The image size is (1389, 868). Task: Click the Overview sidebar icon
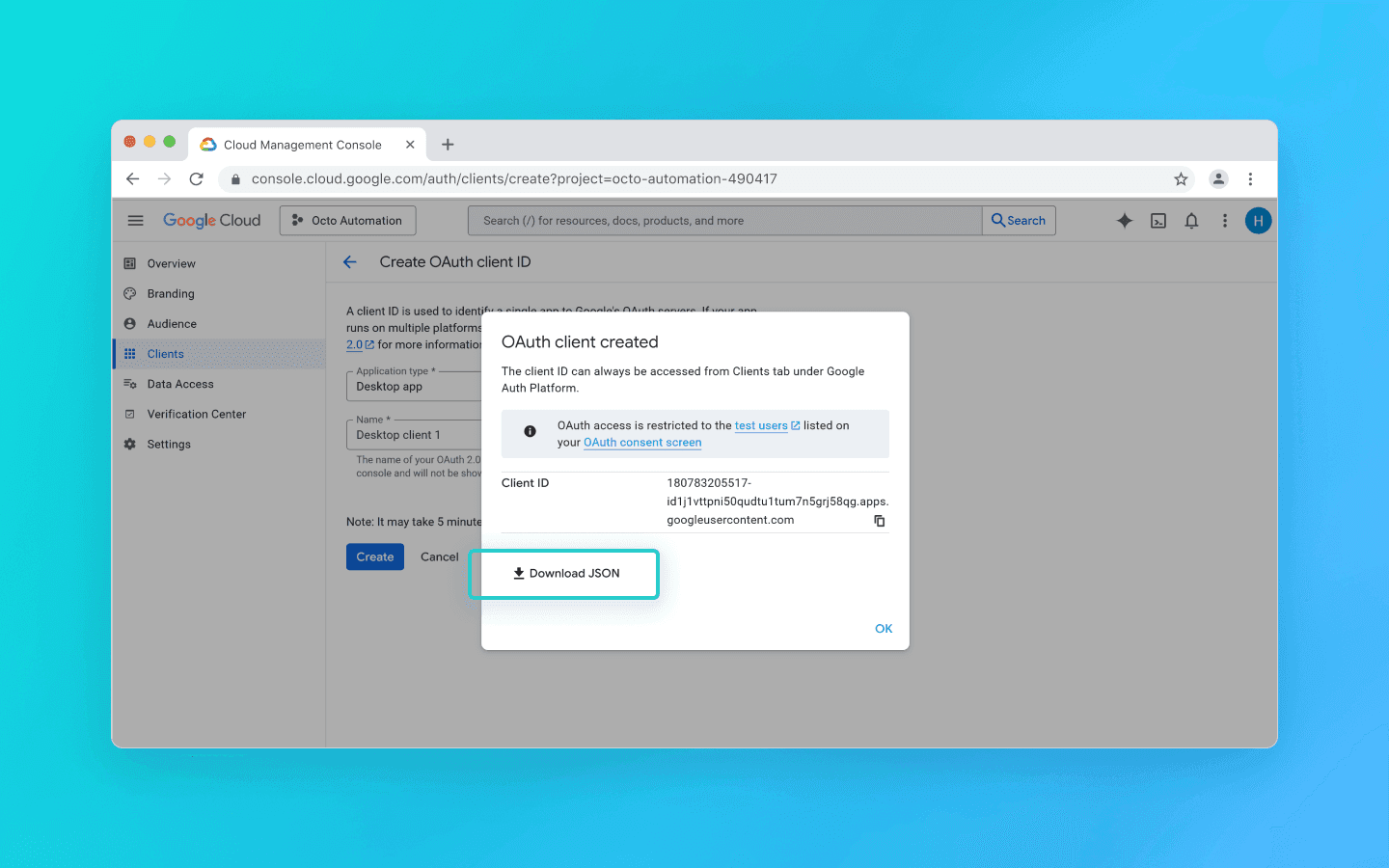(x=130, y=263)
